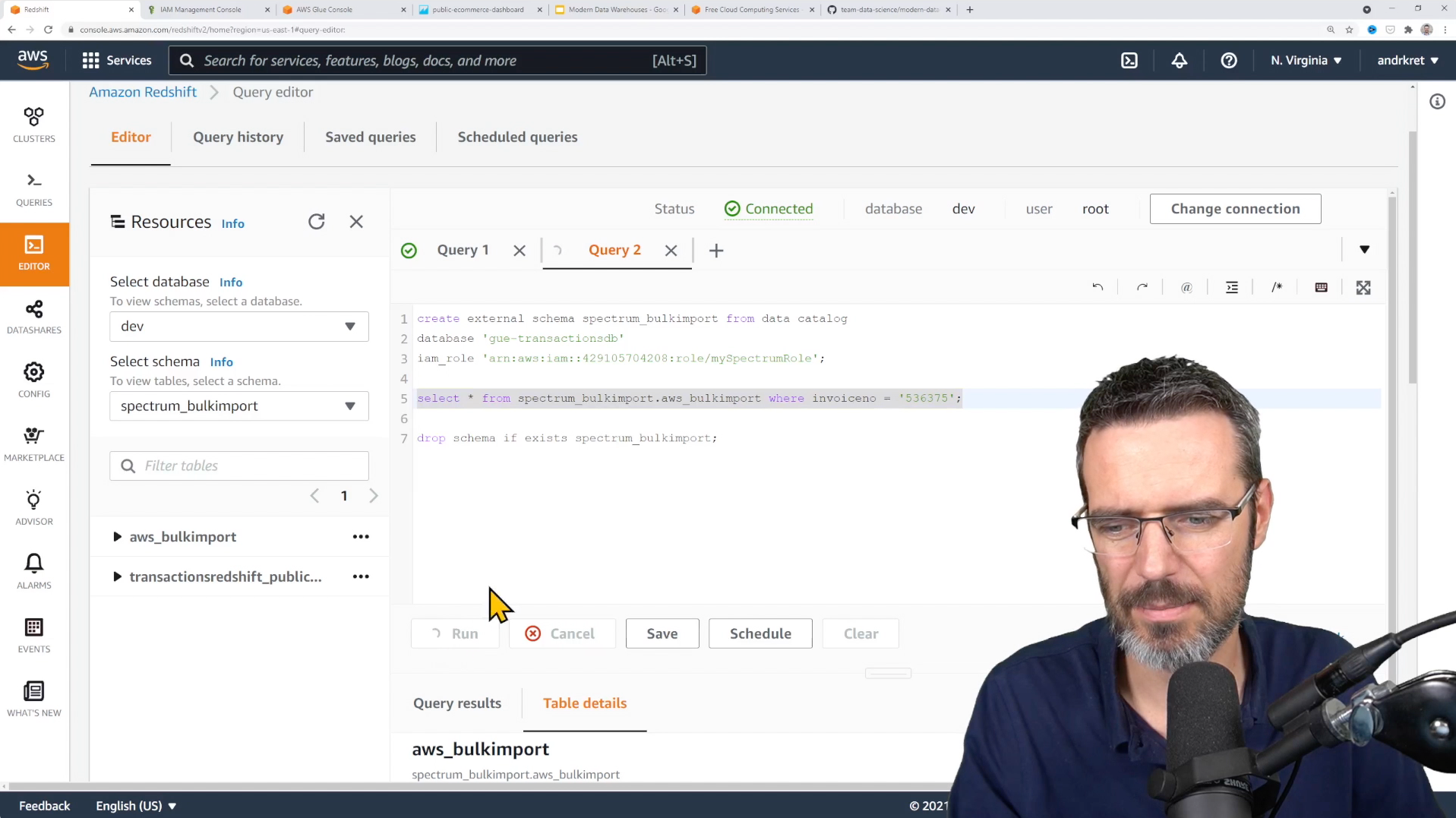This screenshot has height=818, width=1456.
Task: Click the Filter tables search field
Action: pyautogui.click(x=239, y=466)
